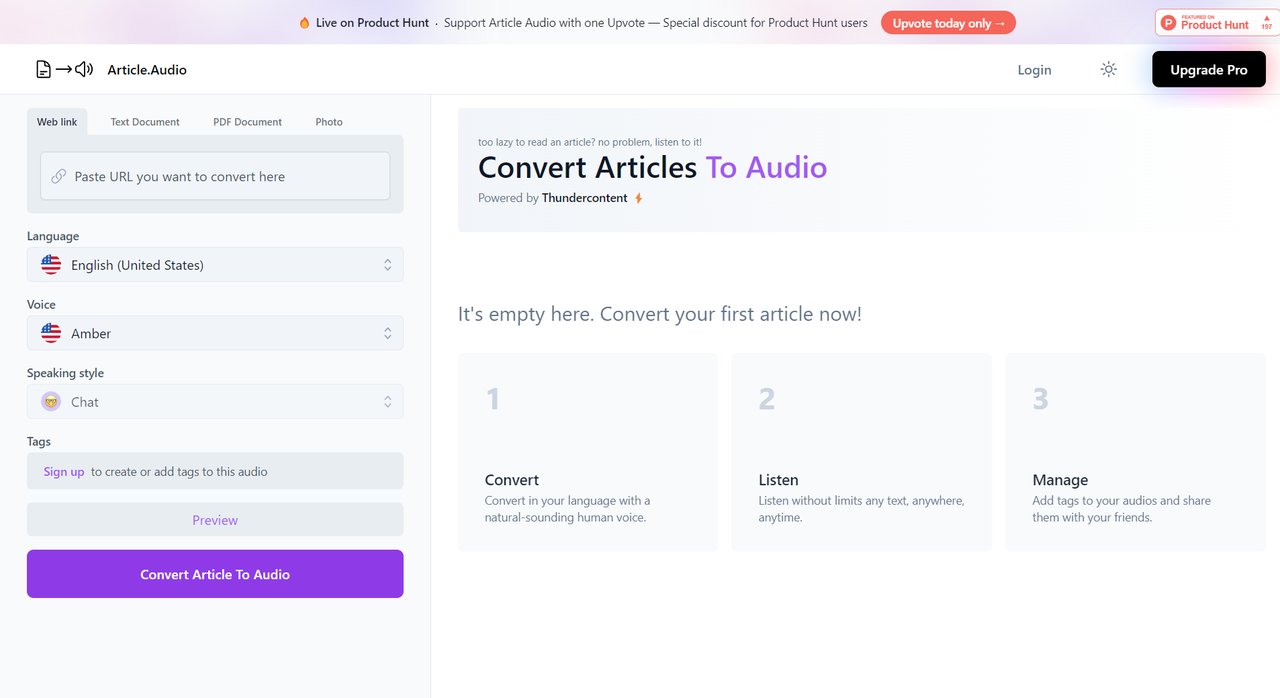Click the US flag in Language selector
The image size is (1280, 698).
click(x=51, y=265)
